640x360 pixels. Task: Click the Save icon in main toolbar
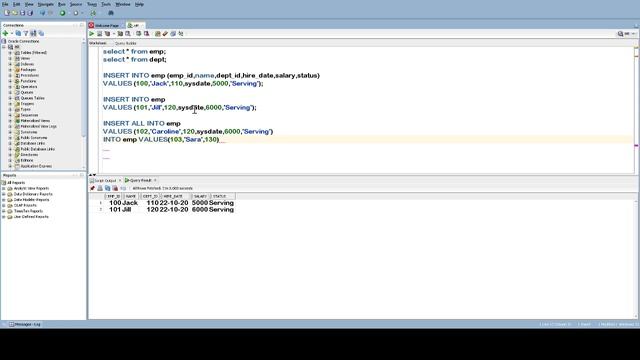(x=22, y=13)
